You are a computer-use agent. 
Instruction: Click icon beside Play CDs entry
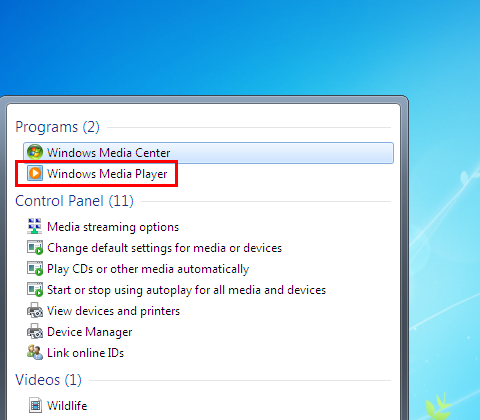pyautogui.click(x=35, y=269)
